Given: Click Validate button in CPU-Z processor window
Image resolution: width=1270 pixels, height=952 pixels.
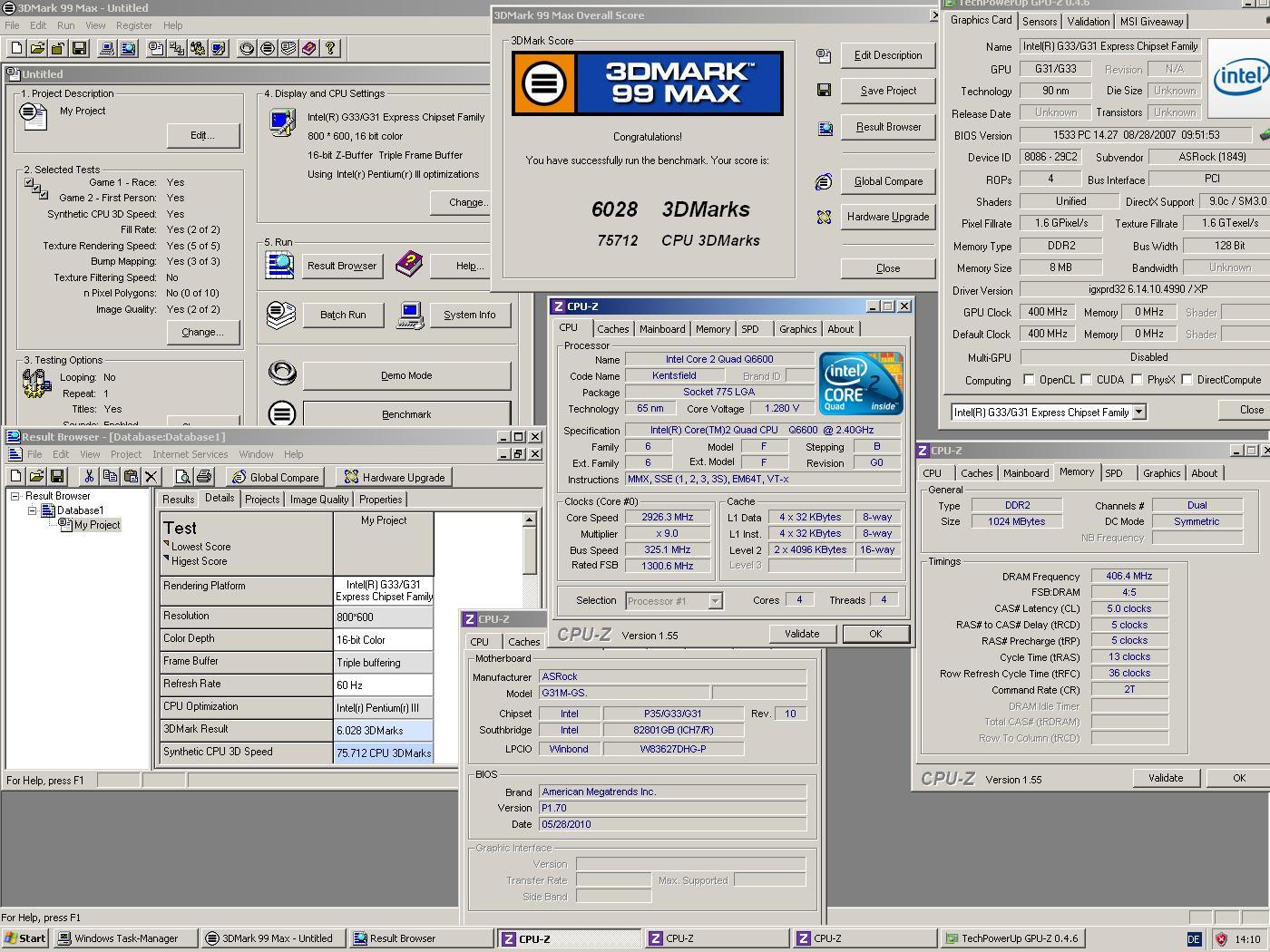Looking at the screenshot, I should point(801,634).
